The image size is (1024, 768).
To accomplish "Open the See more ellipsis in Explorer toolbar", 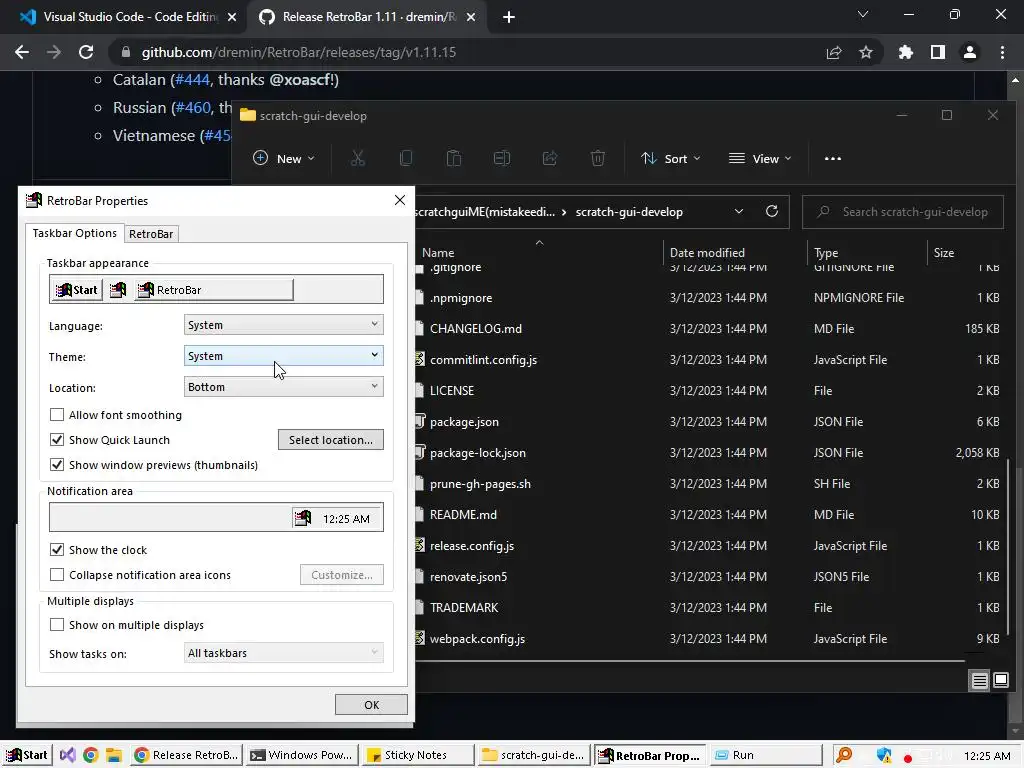I will point(833,158).
